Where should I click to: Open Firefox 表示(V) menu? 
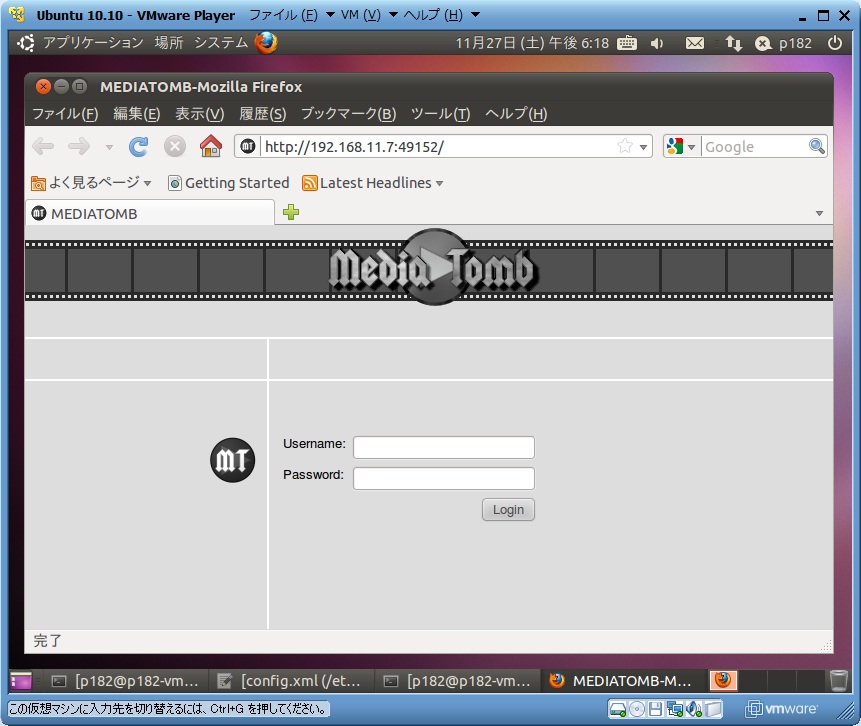coord(199,114)
